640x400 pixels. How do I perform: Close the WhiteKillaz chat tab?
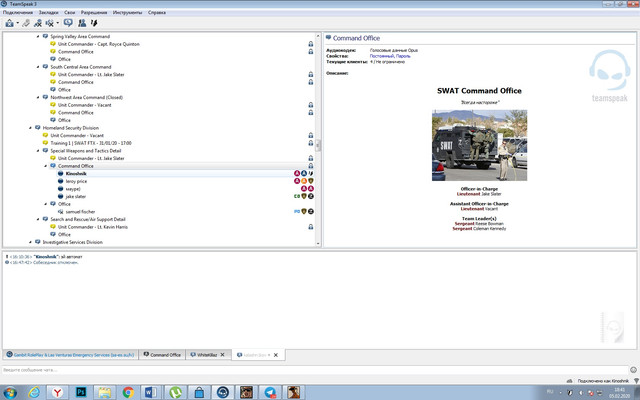[222, 355]
